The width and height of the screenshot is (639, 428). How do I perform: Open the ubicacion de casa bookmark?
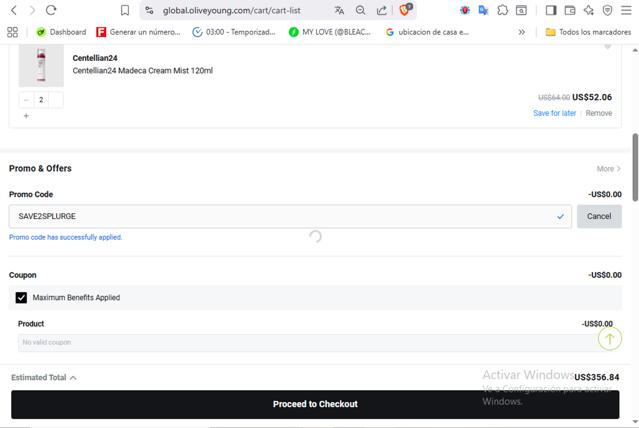coord(427,32)
